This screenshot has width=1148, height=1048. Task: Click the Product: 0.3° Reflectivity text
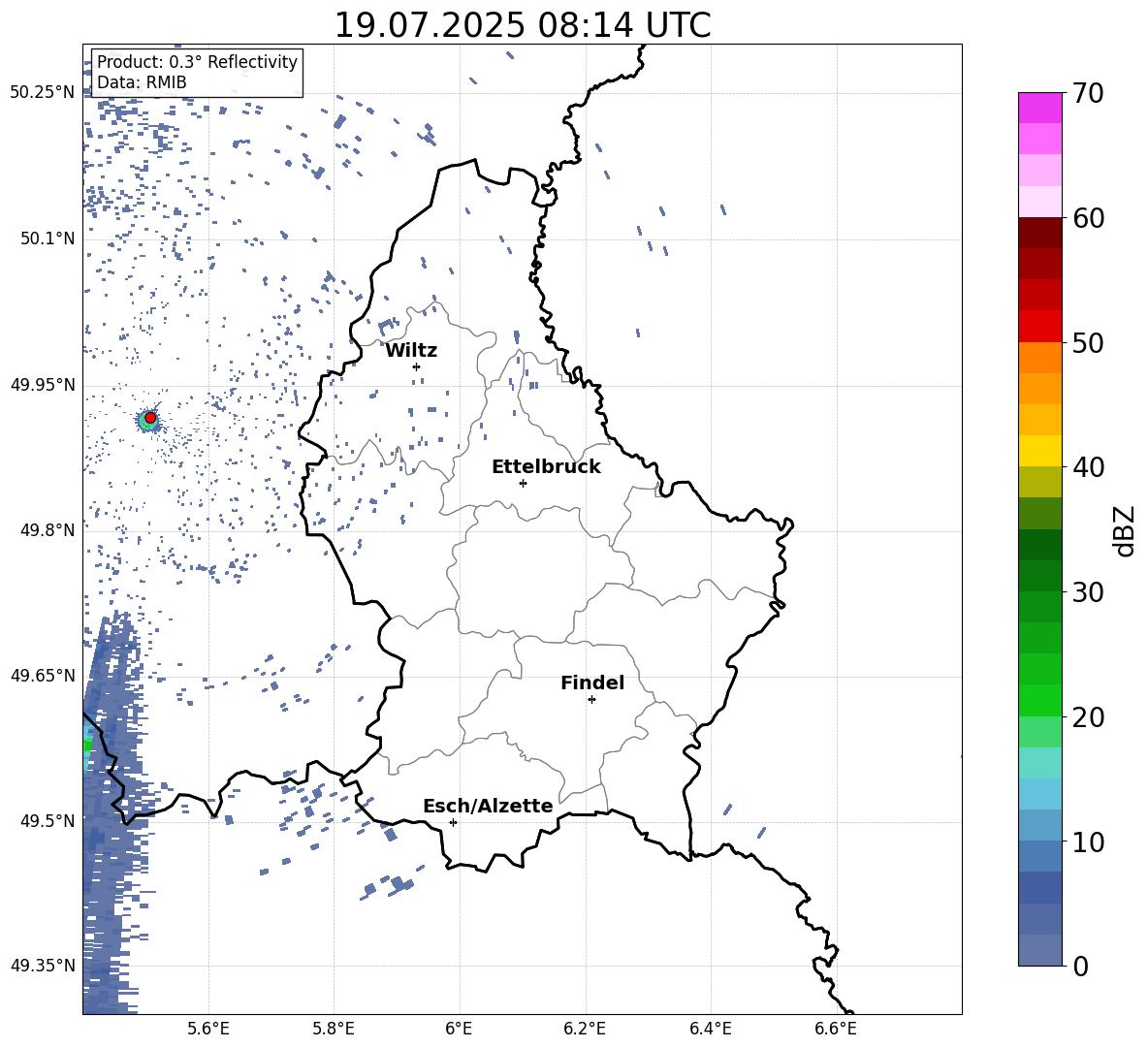click(197, 62)
